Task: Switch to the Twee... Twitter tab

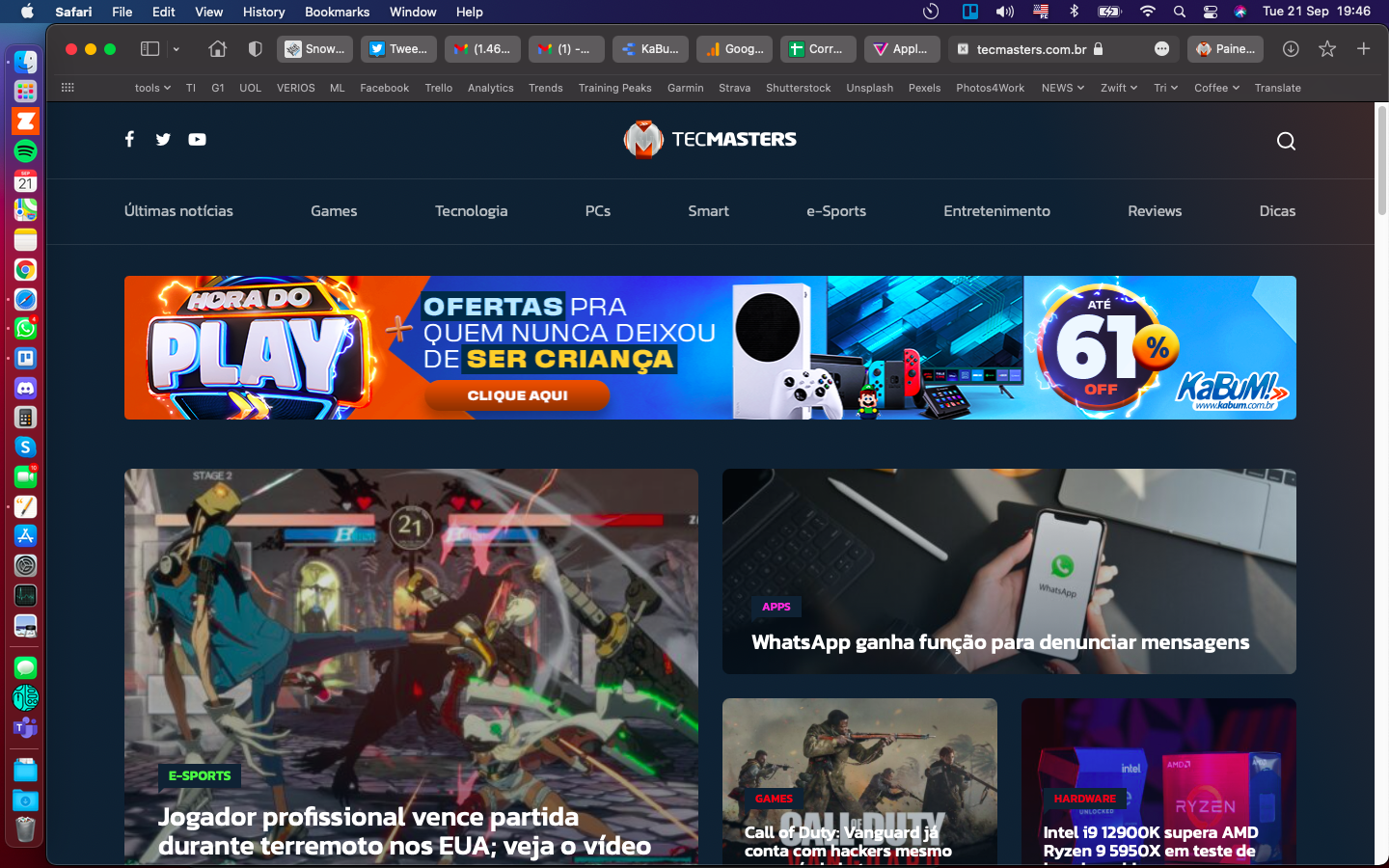Action: 398,48
